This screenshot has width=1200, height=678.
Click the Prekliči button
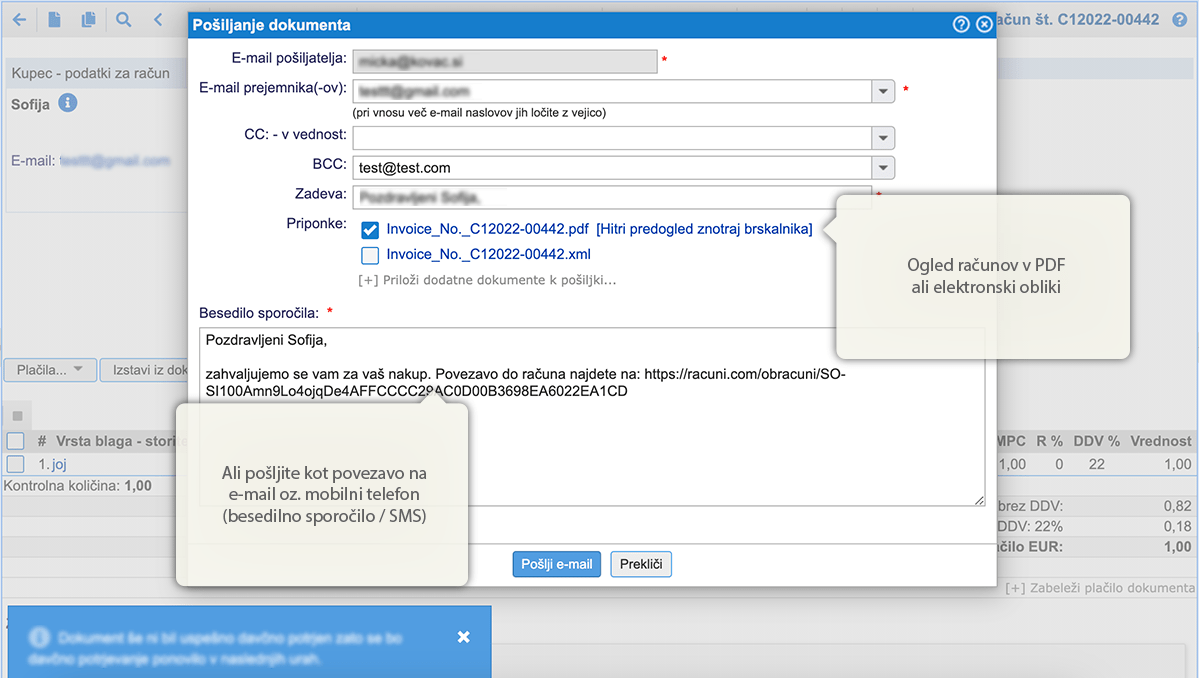(641, 564)
